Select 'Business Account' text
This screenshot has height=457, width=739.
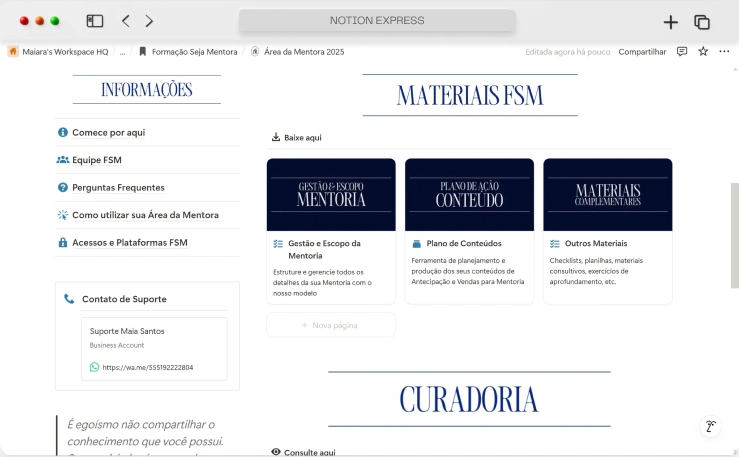(116, 345)
